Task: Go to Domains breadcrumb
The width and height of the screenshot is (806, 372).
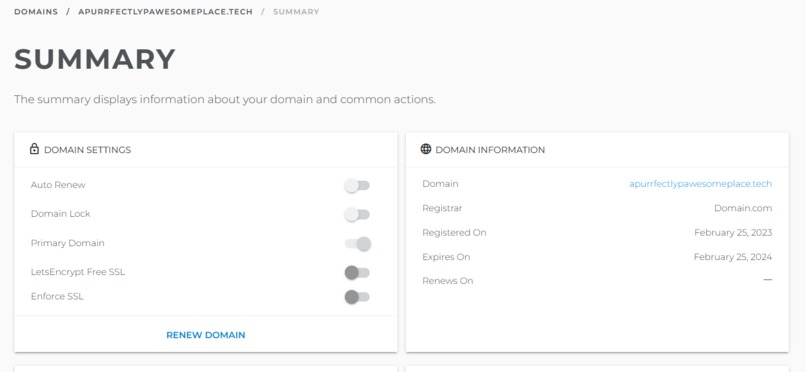Action: [36, 11]
